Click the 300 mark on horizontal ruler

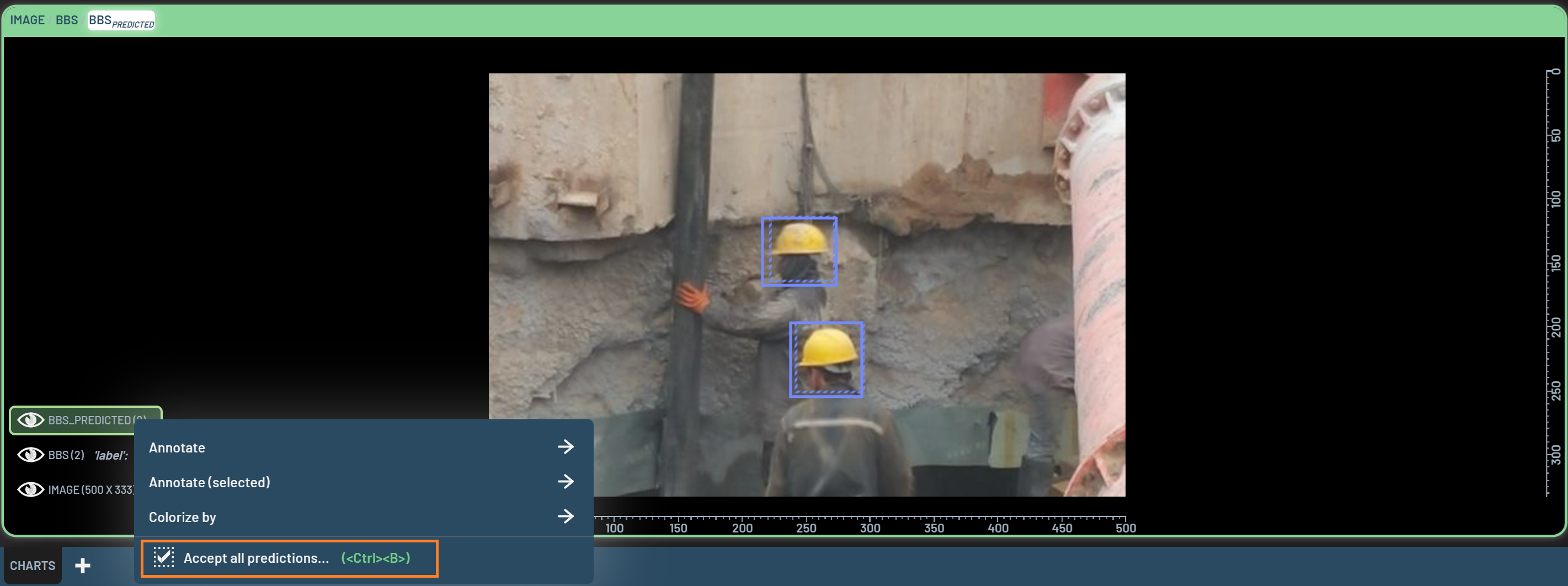click(x=870, y=528)
